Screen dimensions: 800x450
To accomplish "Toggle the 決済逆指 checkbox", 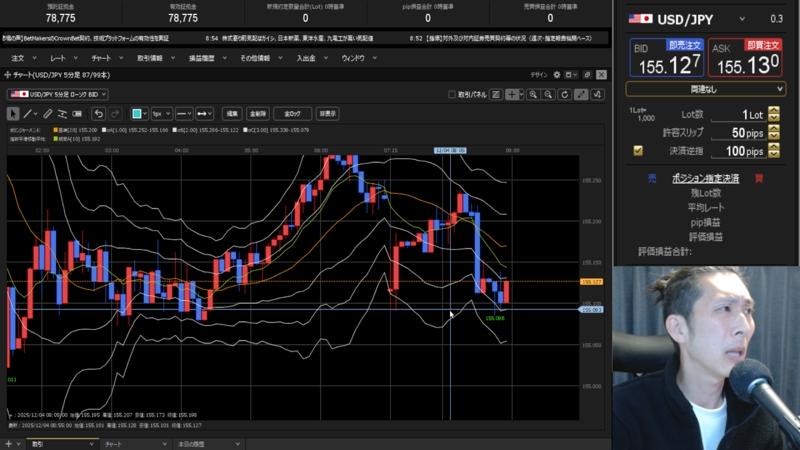I will coord(638,151).
